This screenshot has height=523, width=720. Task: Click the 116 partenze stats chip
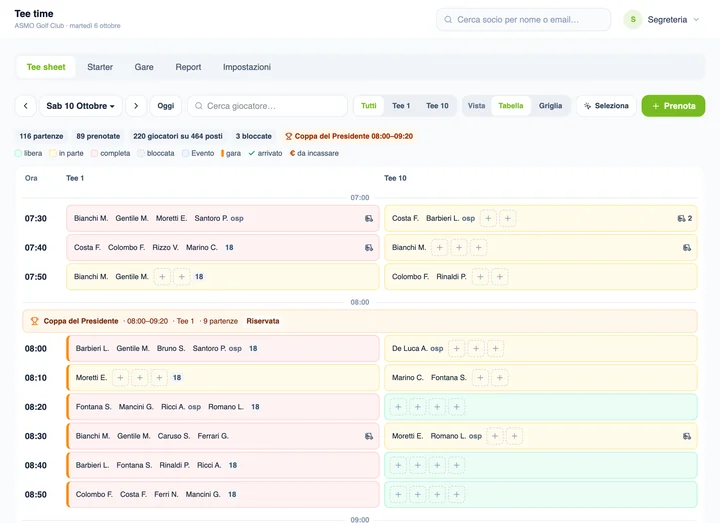(41, 136)
